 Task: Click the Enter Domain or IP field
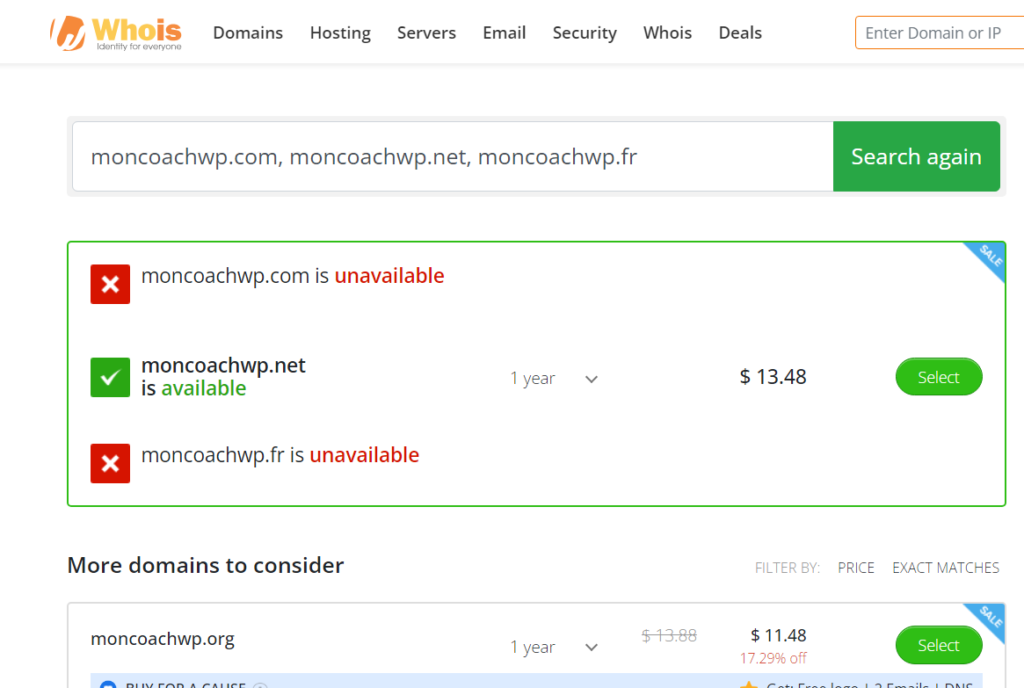click(x=938, y=33)
